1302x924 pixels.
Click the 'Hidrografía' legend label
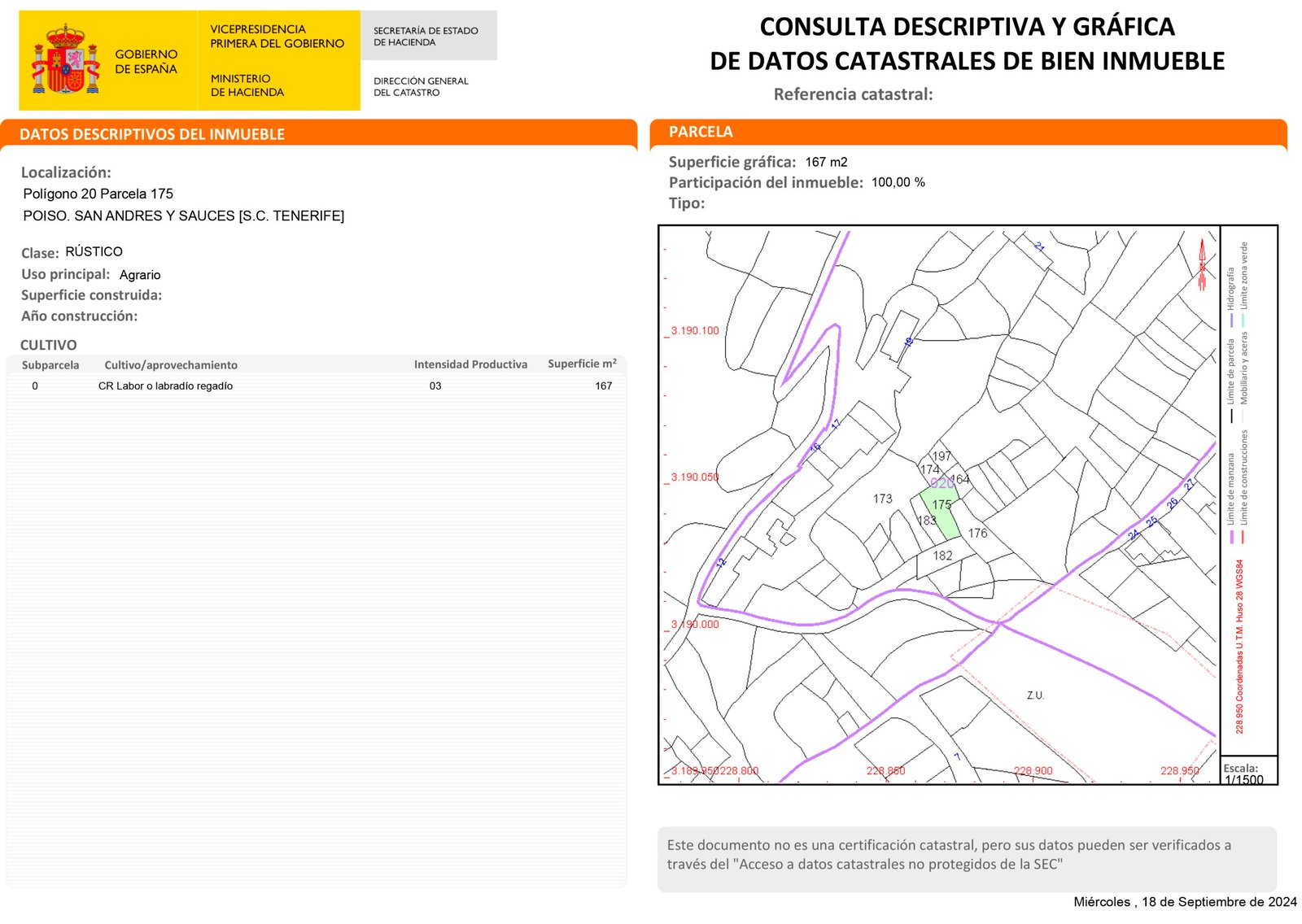(1231, 288)
